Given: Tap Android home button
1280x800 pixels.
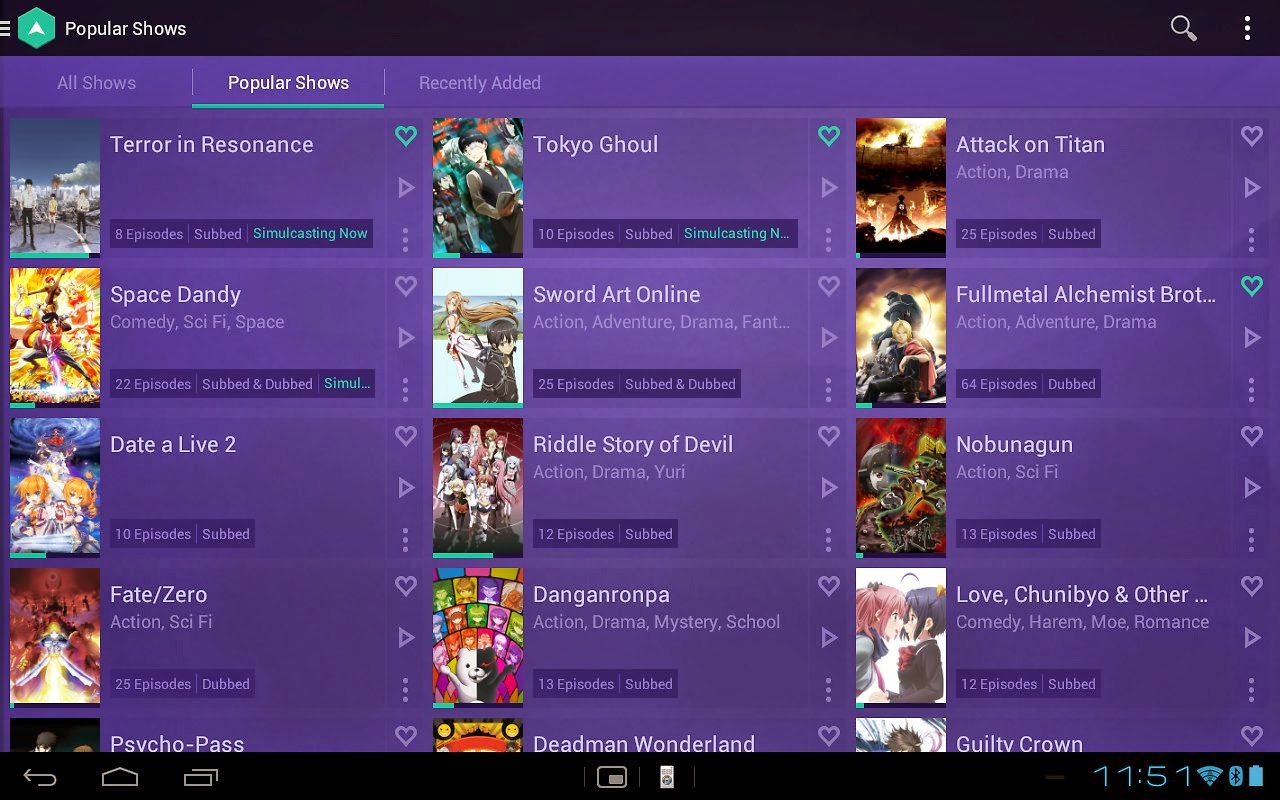Looking at the screenshot, I should point(120,777).
